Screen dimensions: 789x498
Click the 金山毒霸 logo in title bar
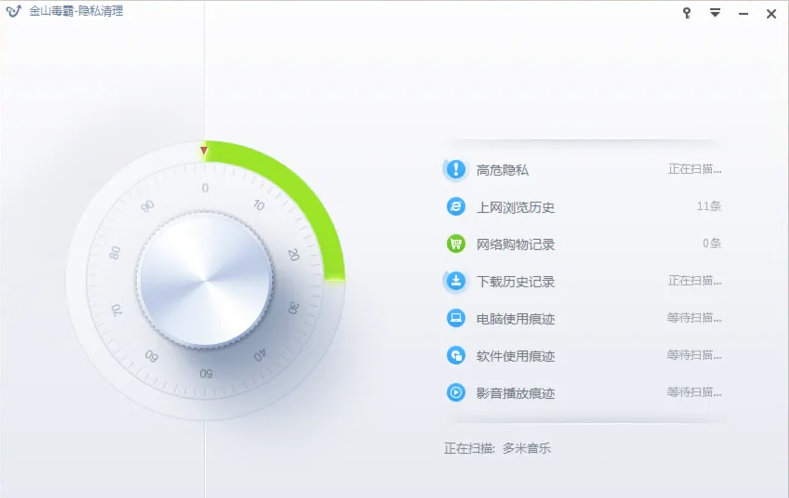[13, 12]
